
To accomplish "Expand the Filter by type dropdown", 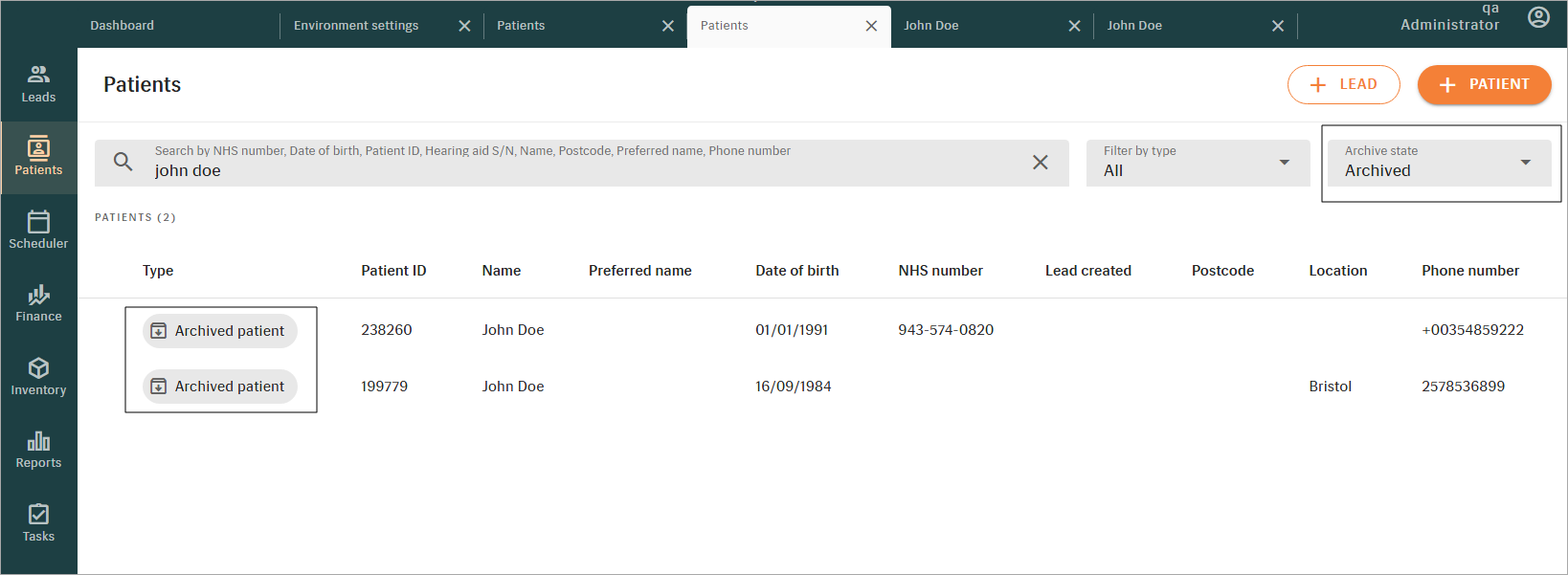I will point(1198,163).
